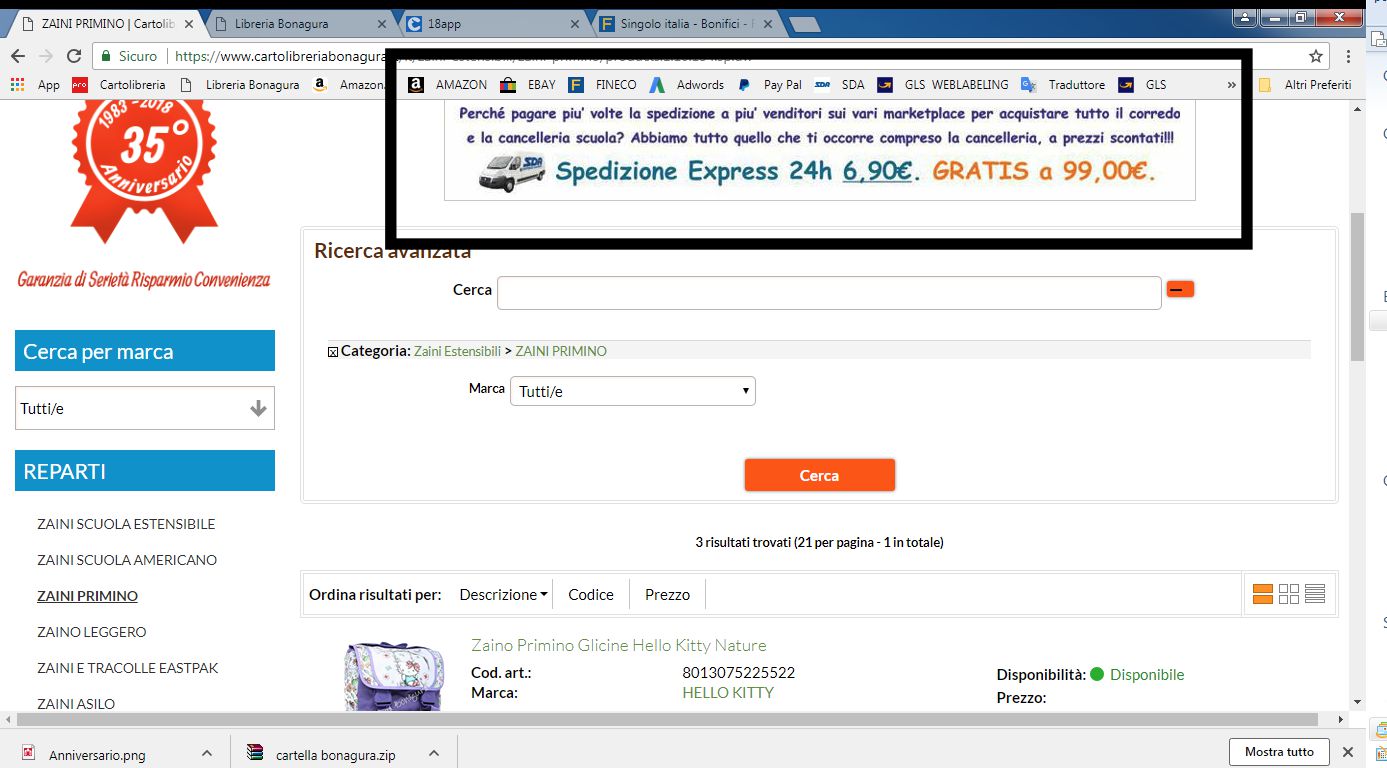Open Zaino Primino Glicine Hello Kitty Nature product
Image resolution: width=1387 pixels, height=768 pixels.
tap(619, 645)
